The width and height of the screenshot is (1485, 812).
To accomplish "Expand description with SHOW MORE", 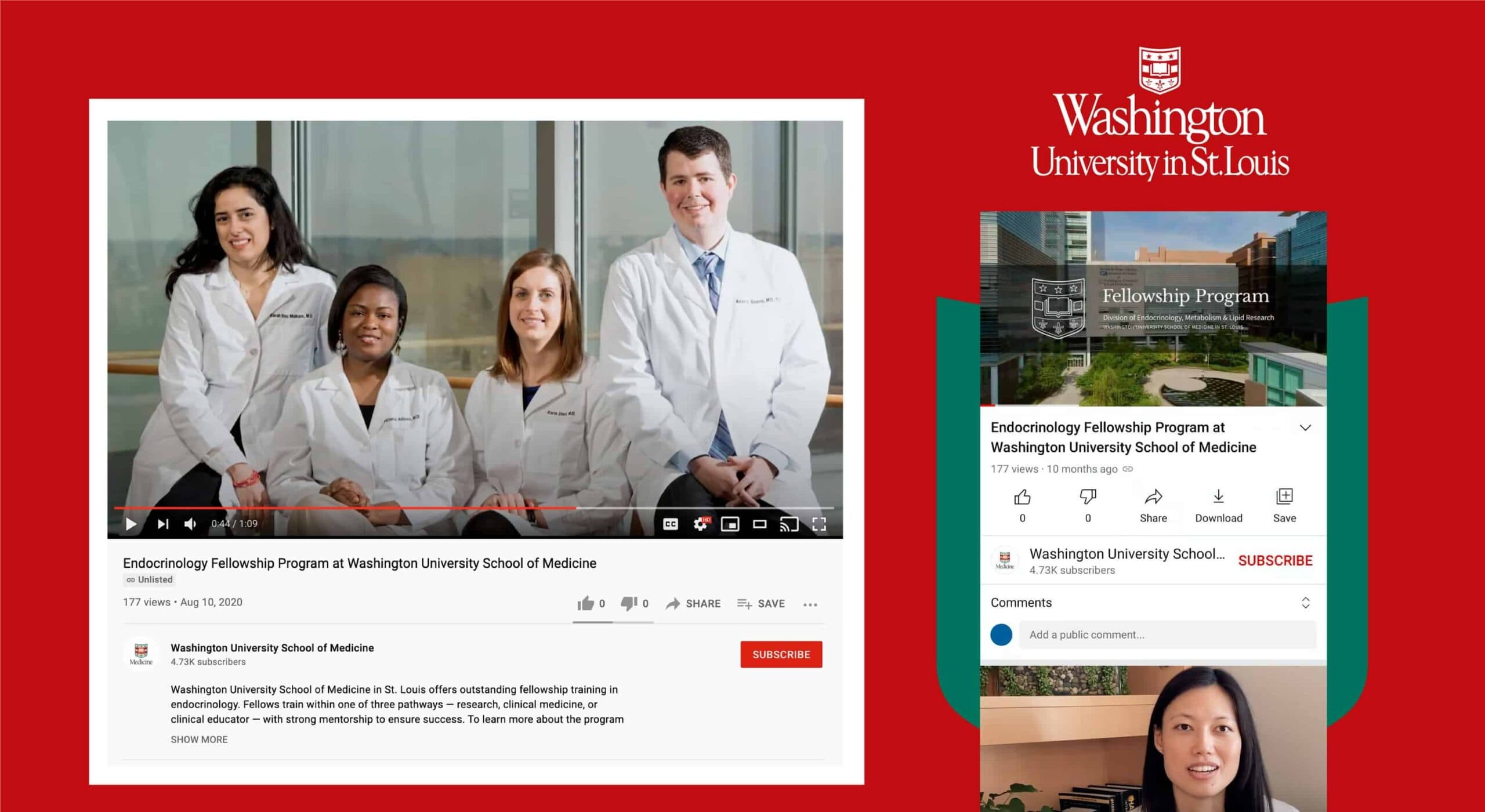I will (x=199, y=739).
